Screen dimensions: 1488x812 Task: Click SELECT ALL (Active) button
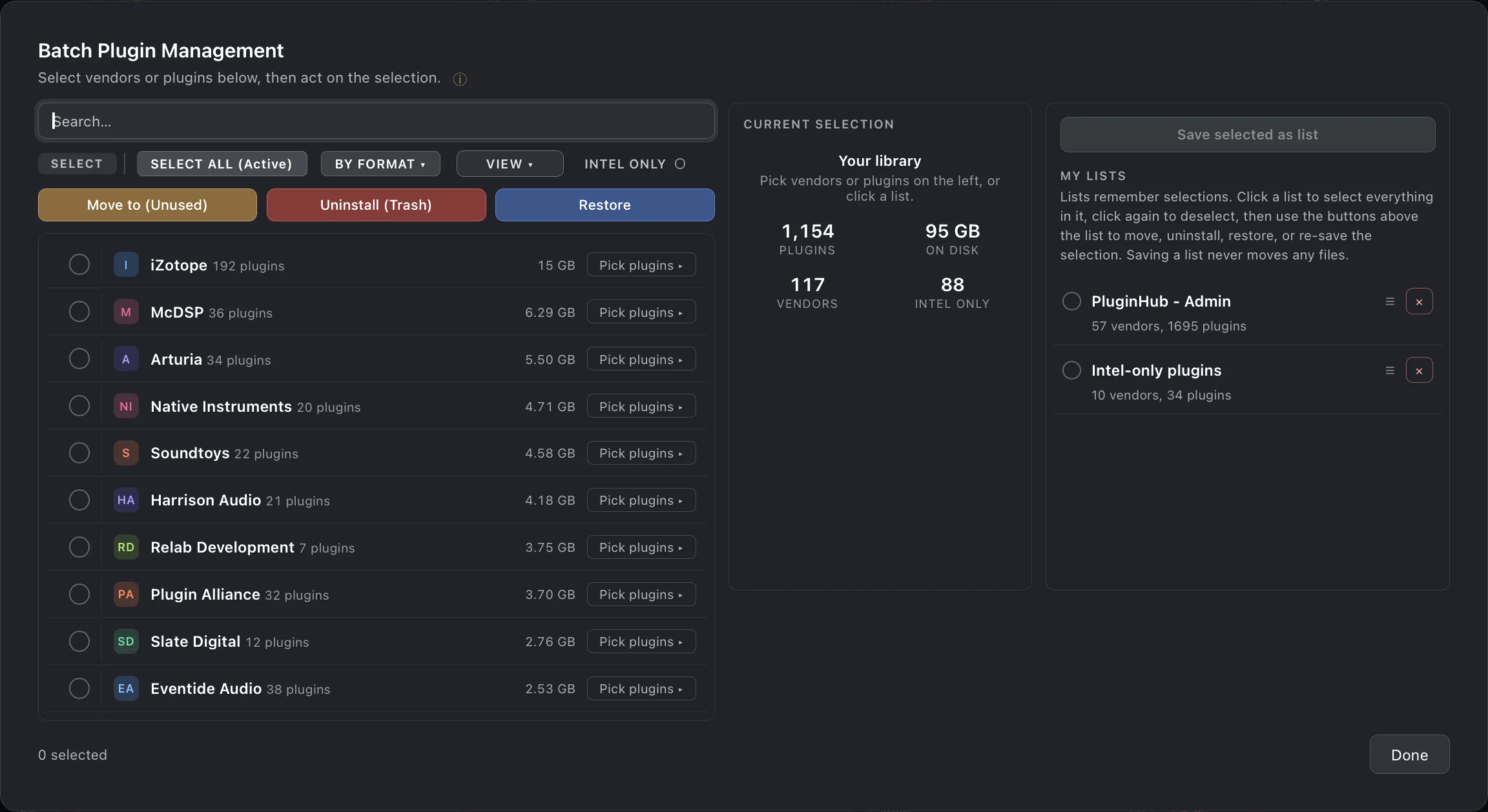(222, 164)
